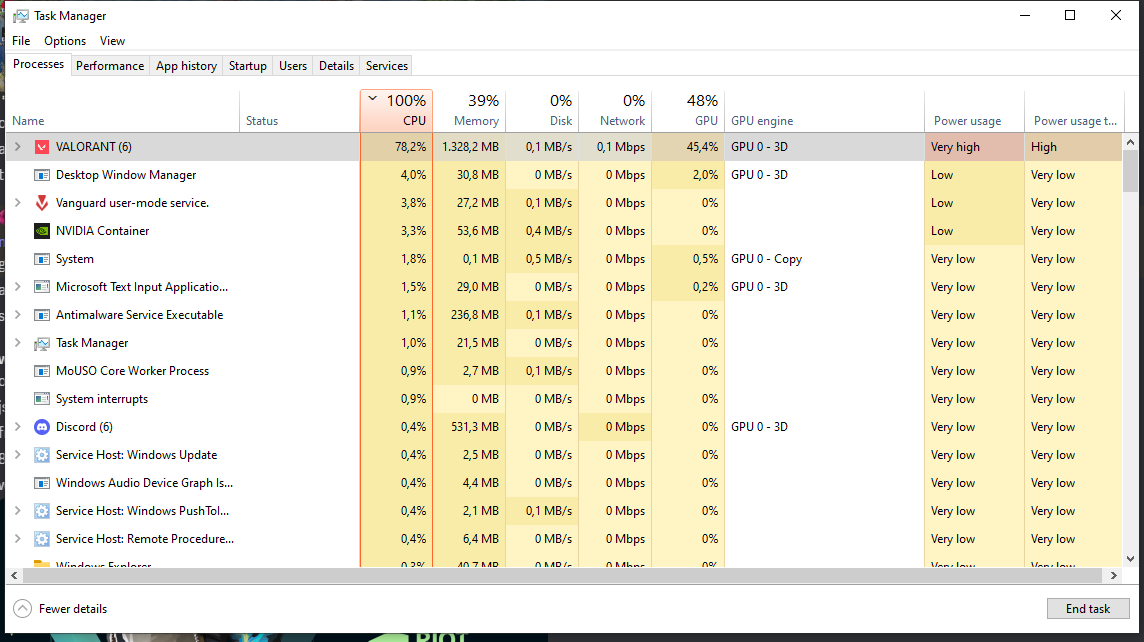Image resolution: width=1144 pixels, height=642 pixels.
Task: Click the System row's GPU 0 - Copy cell
Action: (x=824, y=259)
